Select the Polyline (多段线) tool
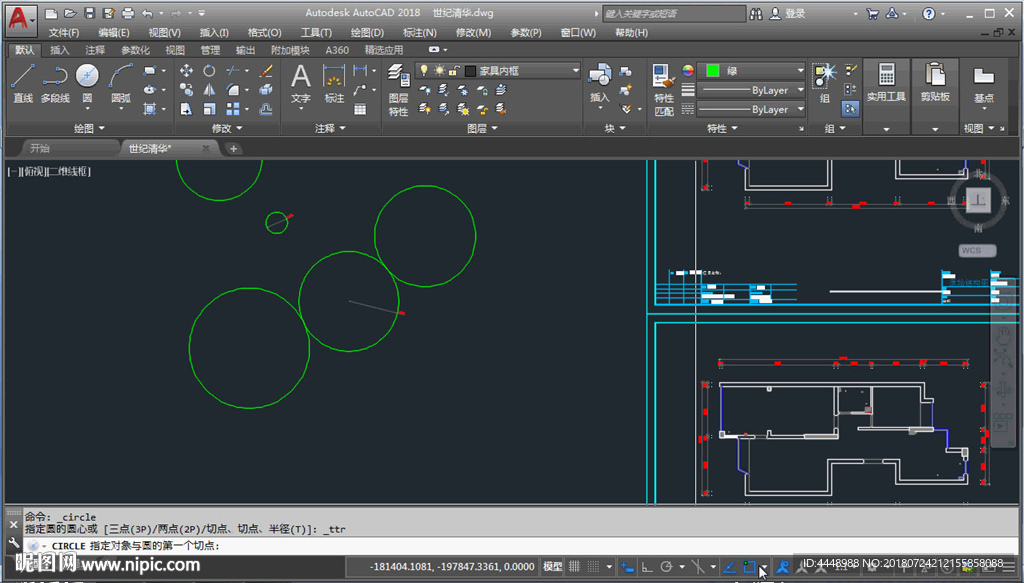 (55, 83)
